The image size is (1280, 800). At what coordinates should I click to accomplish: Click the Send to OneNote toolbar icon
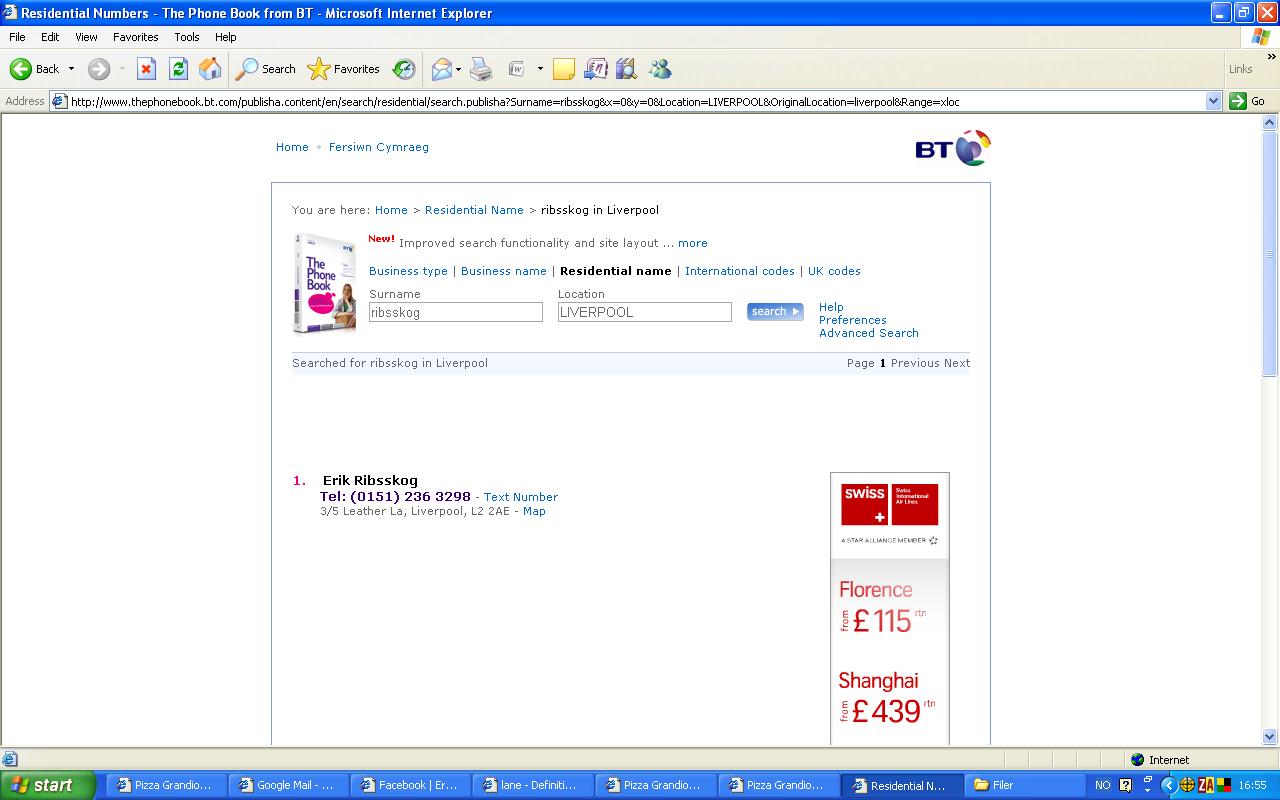click(x=595, y=69)
